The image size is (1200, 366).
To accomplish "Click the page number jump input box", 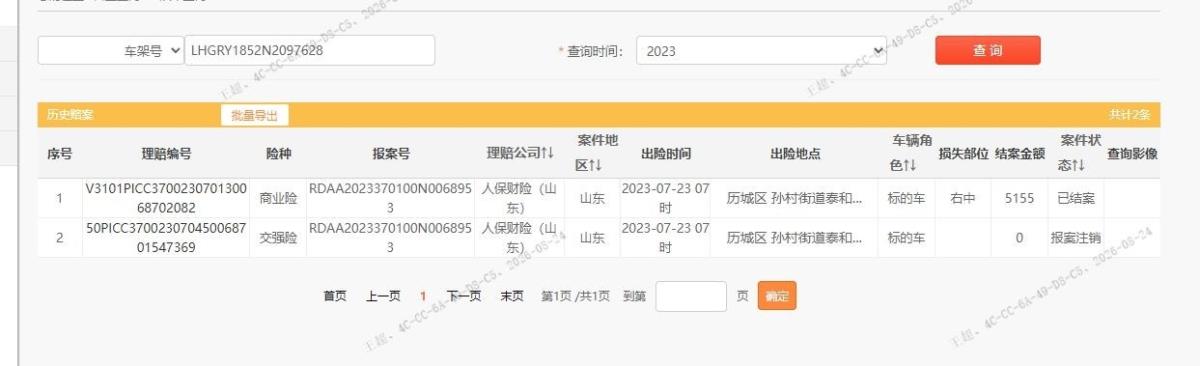I will [691, 296].
